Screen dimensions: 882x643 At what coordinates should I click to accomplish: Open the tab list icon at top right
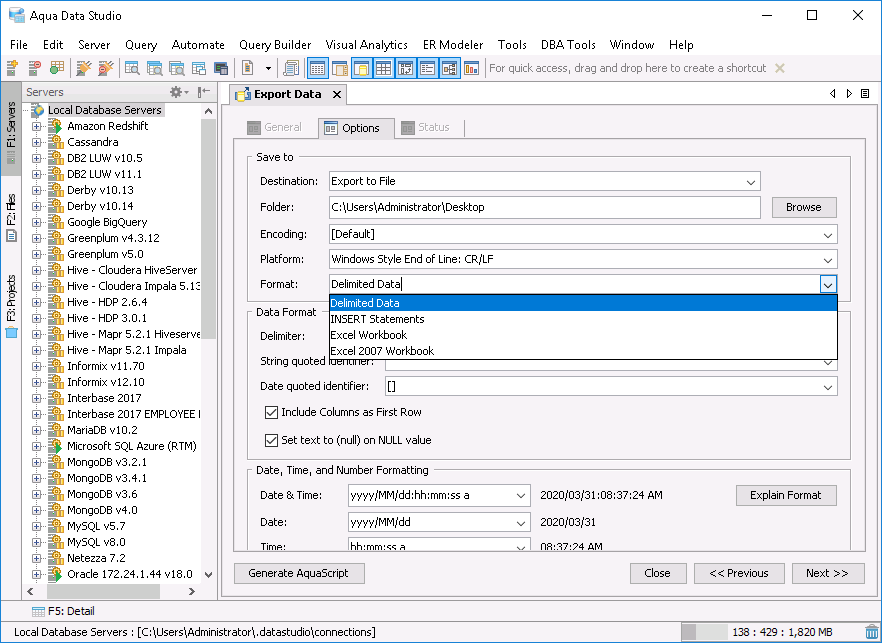click(865, 94)
